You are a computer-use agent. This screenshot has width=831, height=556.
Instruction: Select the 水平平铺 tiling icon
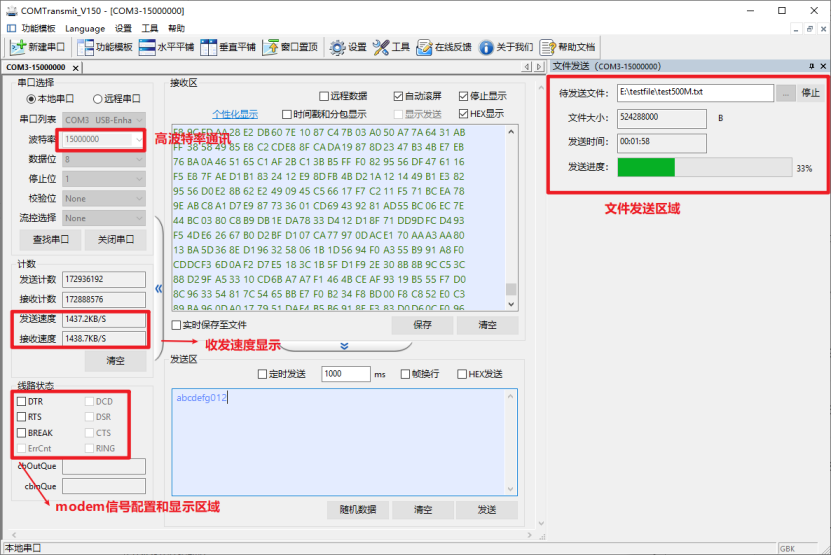(147, 47)
